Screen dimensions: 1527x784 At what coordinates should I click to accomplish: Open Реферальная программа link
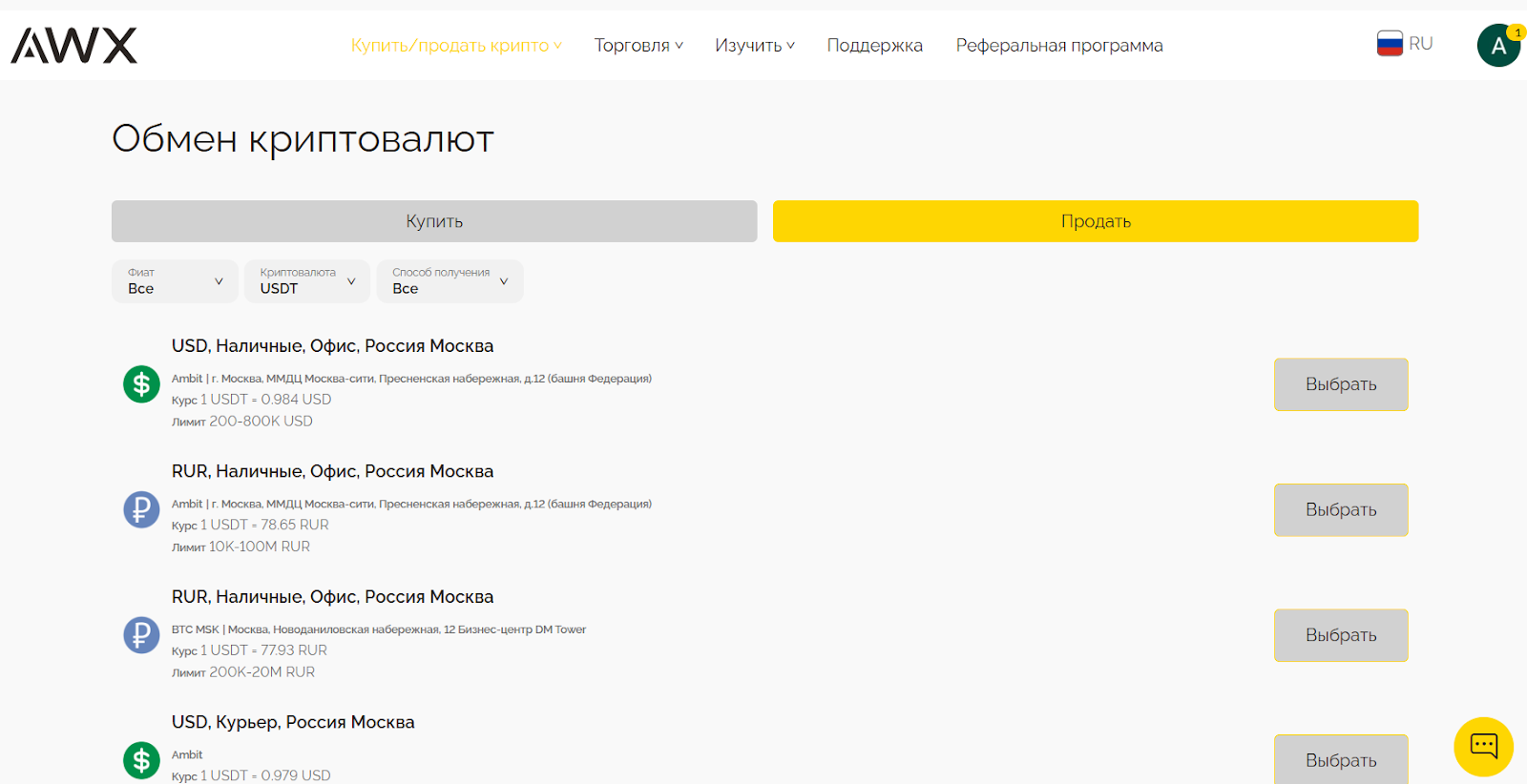coord(1059,46)
